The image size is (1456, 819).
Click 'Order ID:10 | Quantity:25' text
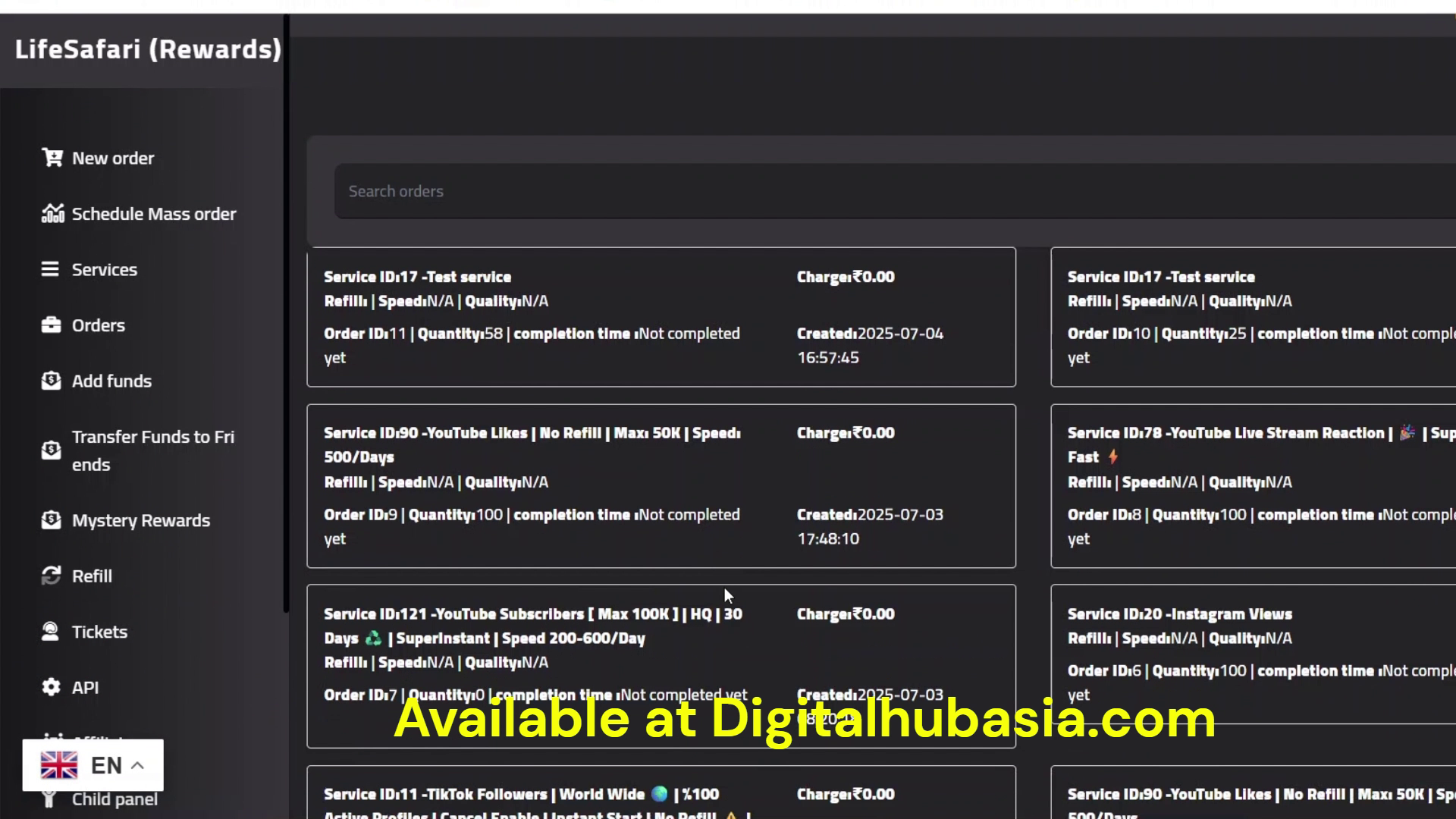1156,334
